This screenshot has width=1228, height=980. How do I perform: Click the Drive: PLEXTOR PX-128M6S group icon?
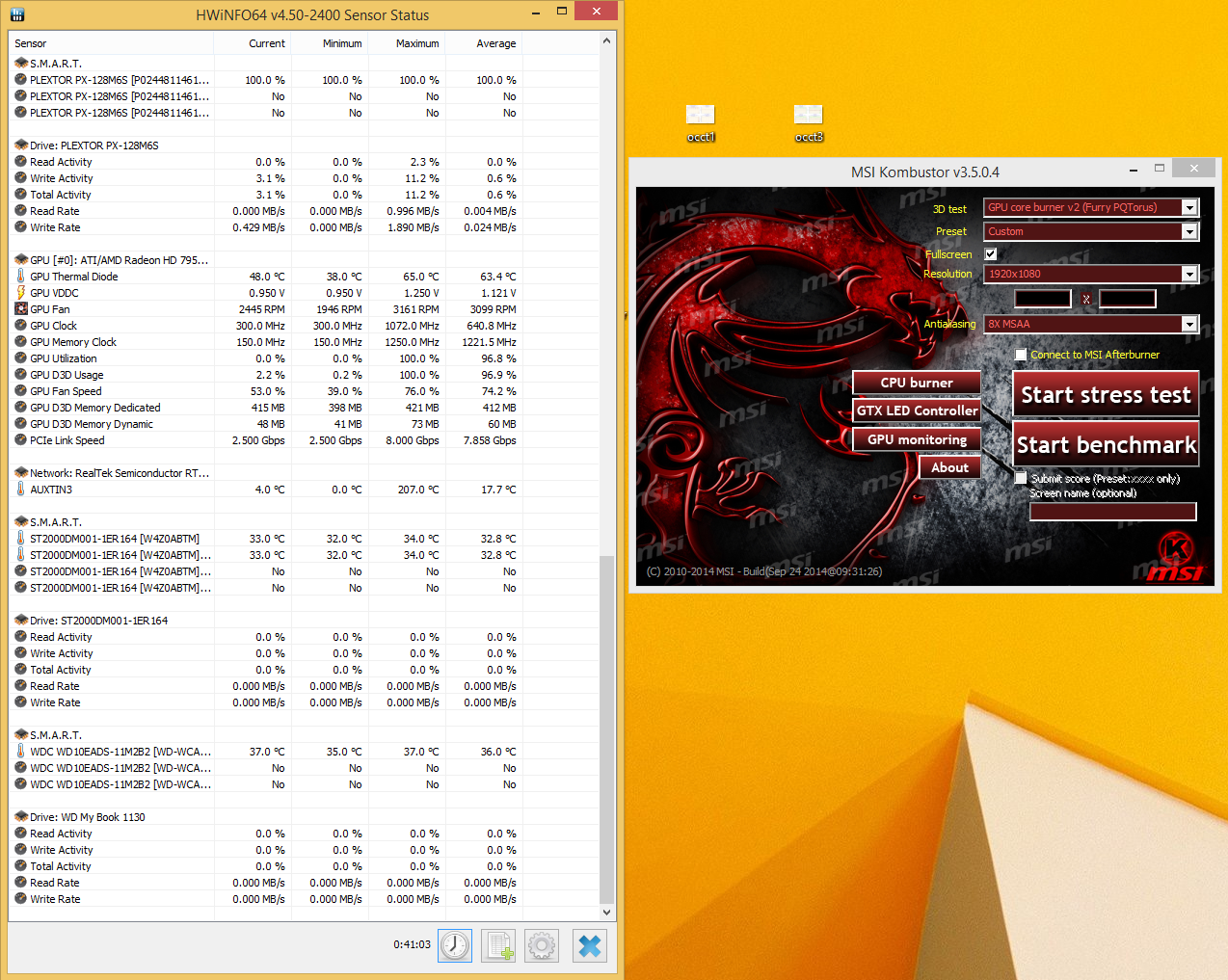coord(20,146)
